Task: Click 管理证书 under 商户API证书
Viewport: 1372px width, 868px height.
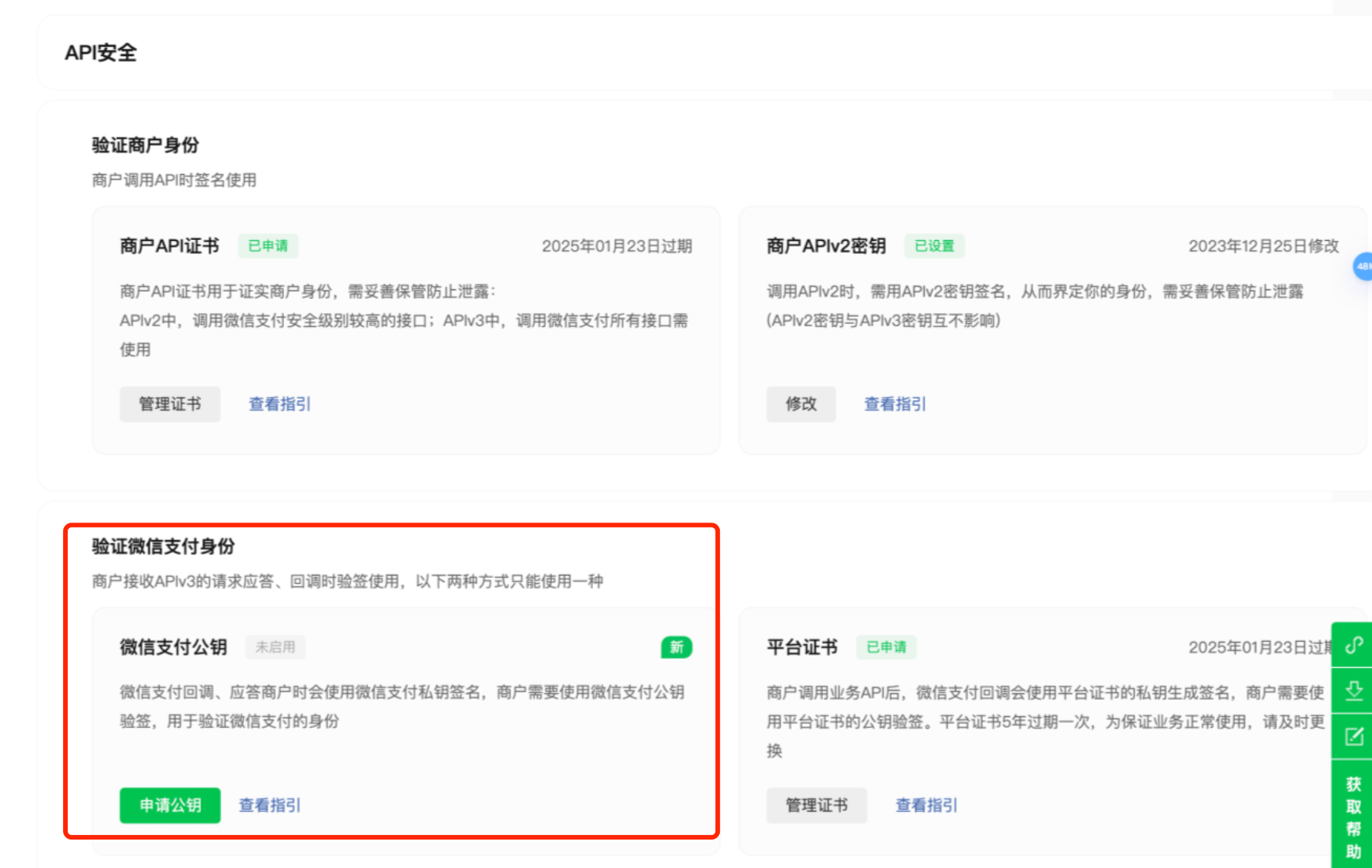Action: 170,404
